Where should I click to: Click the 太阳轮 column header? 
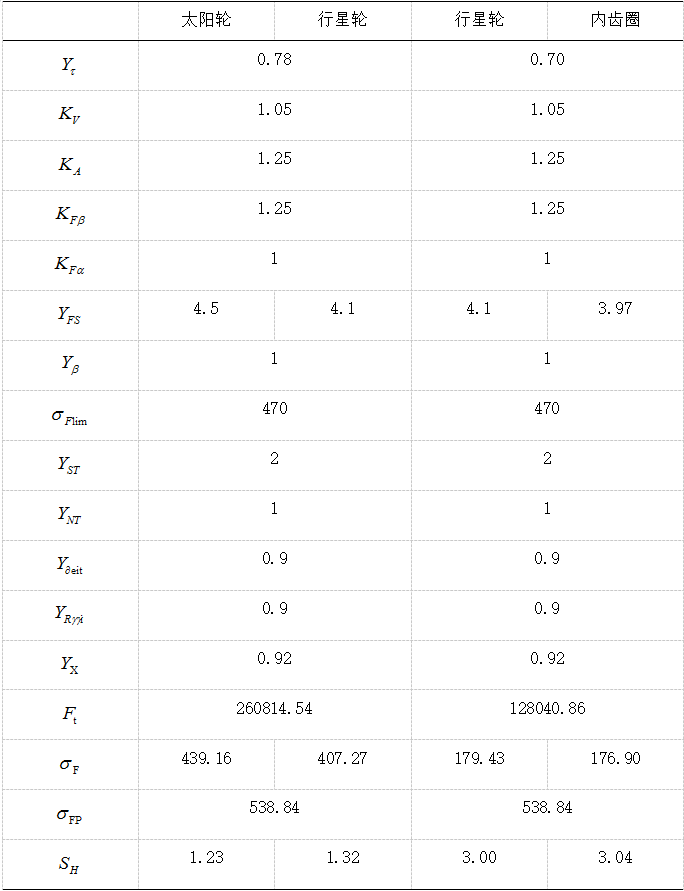pyautogui.click(x=206, y=20)
